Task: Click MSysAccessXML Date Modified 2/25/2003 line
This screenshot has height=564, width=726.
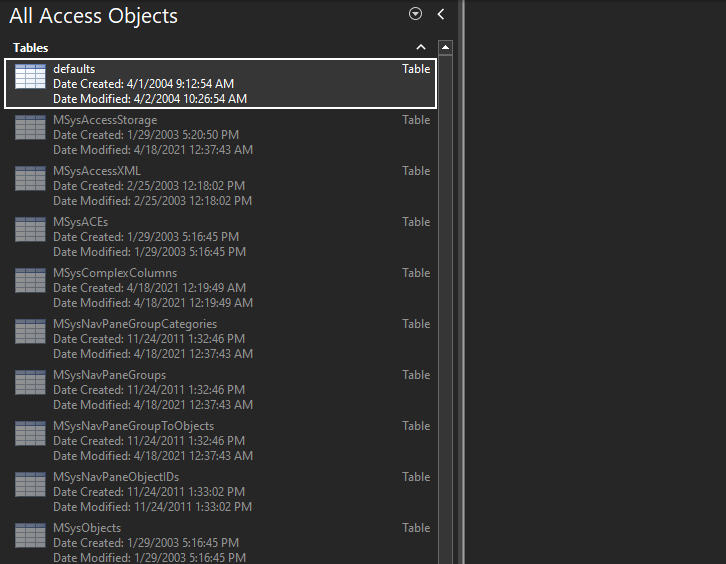Action: 152,201
